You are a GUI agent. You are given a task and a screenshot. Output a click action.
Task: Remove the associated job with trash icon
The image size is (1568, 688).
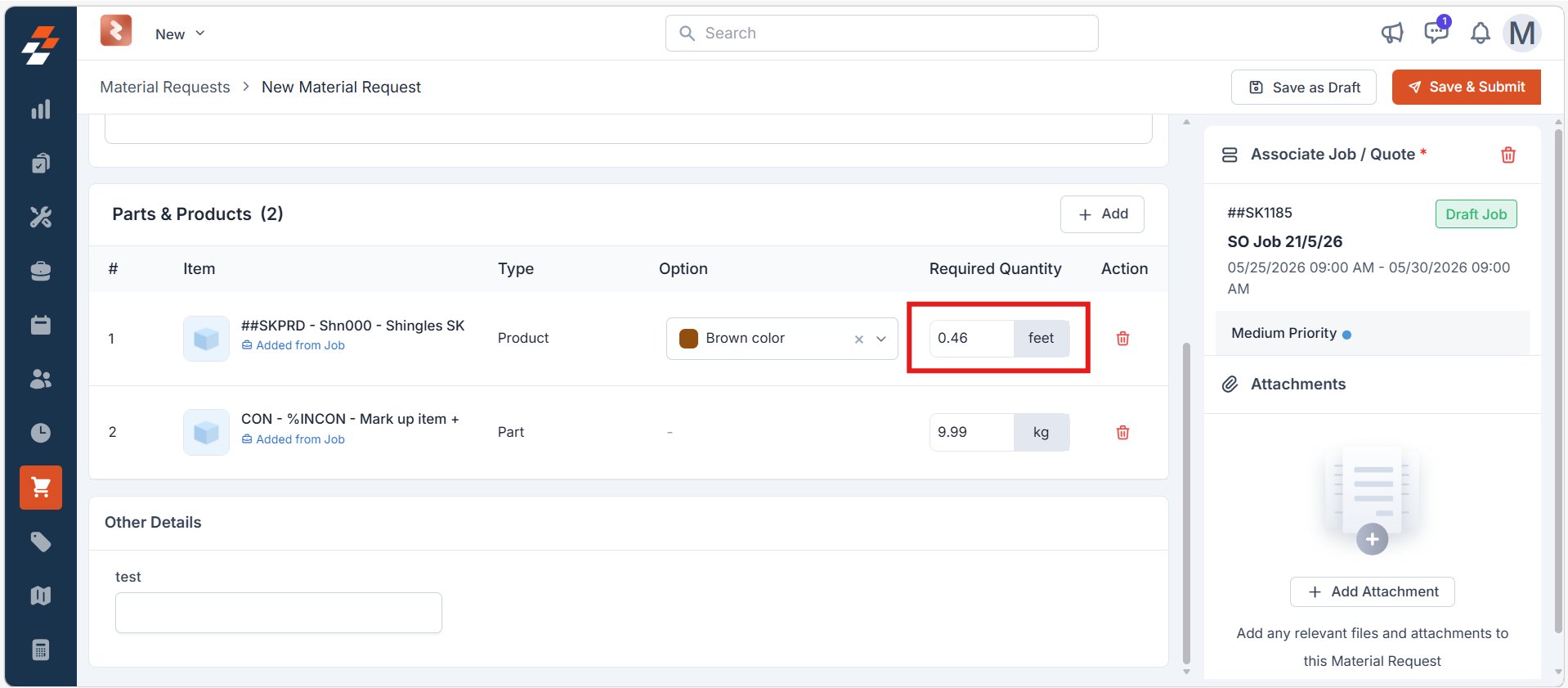(1508, 155)
